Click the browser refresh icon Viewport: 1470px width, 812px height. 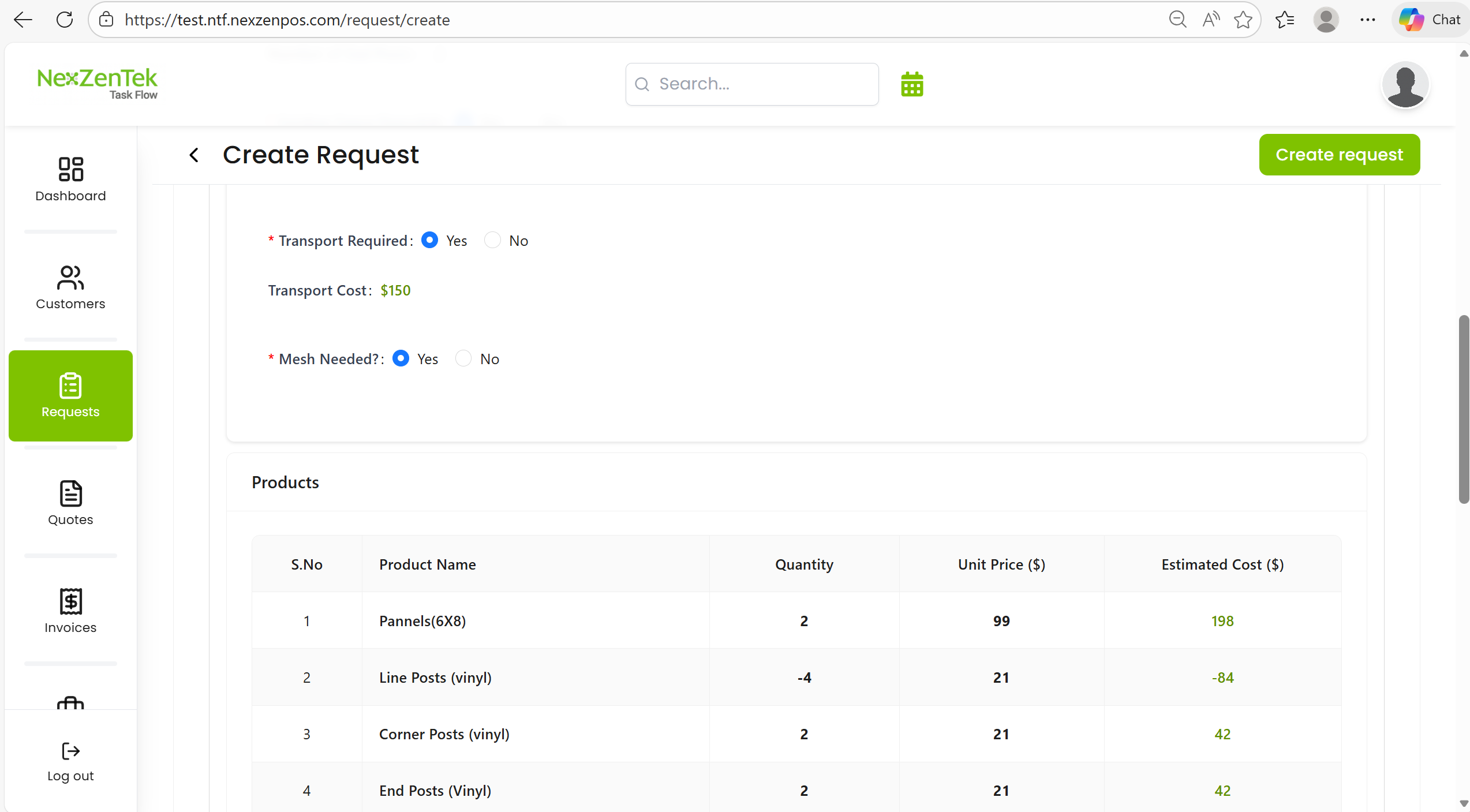coord(65,20)
